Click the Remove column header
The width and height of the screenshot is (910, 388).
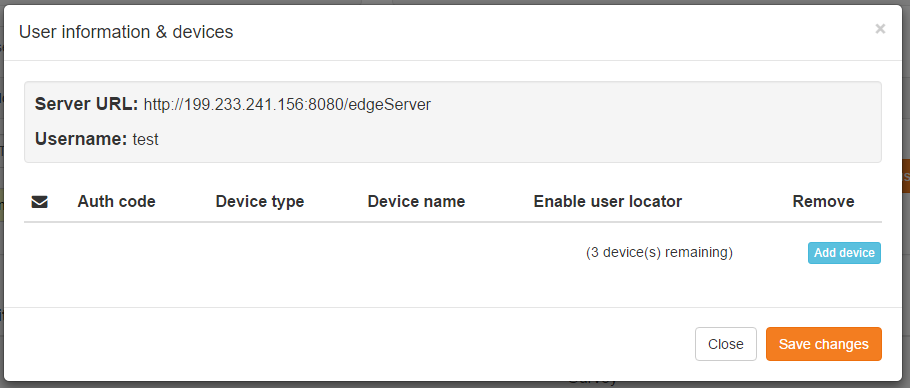[x=823, y=201]
